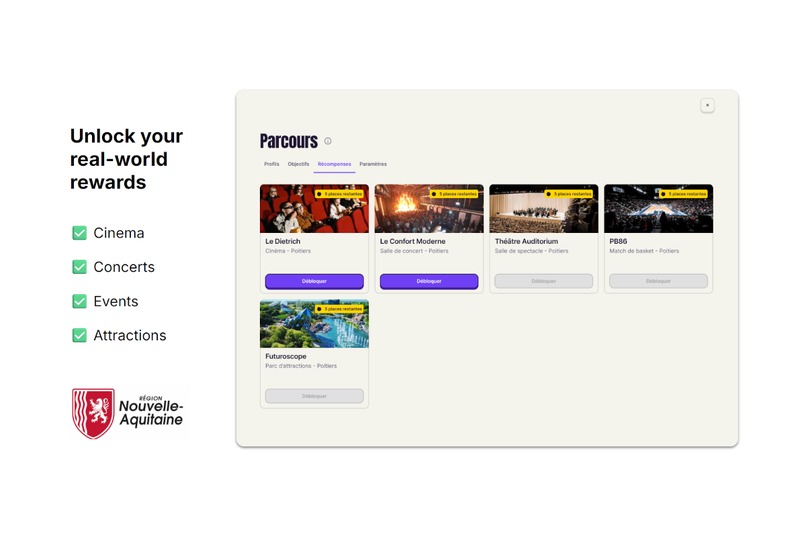Click the Théâtre Auditorium title
This screenshot has width=806, height=537.
pos(526,241)
